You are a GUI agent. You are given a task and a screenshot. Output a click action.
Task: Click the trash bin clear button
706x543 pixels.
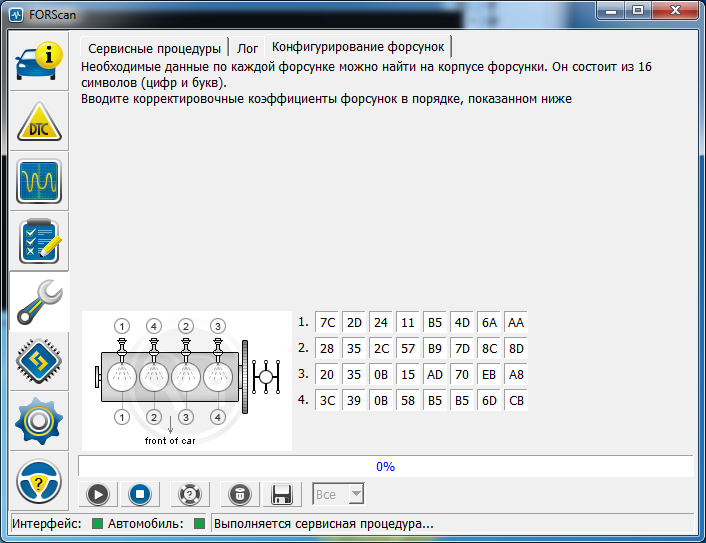(240, 494)
